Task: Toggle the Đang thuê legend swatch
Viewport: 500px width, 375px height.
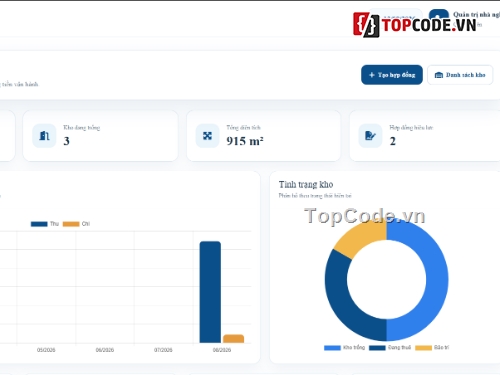Action: tap(377, 348)
